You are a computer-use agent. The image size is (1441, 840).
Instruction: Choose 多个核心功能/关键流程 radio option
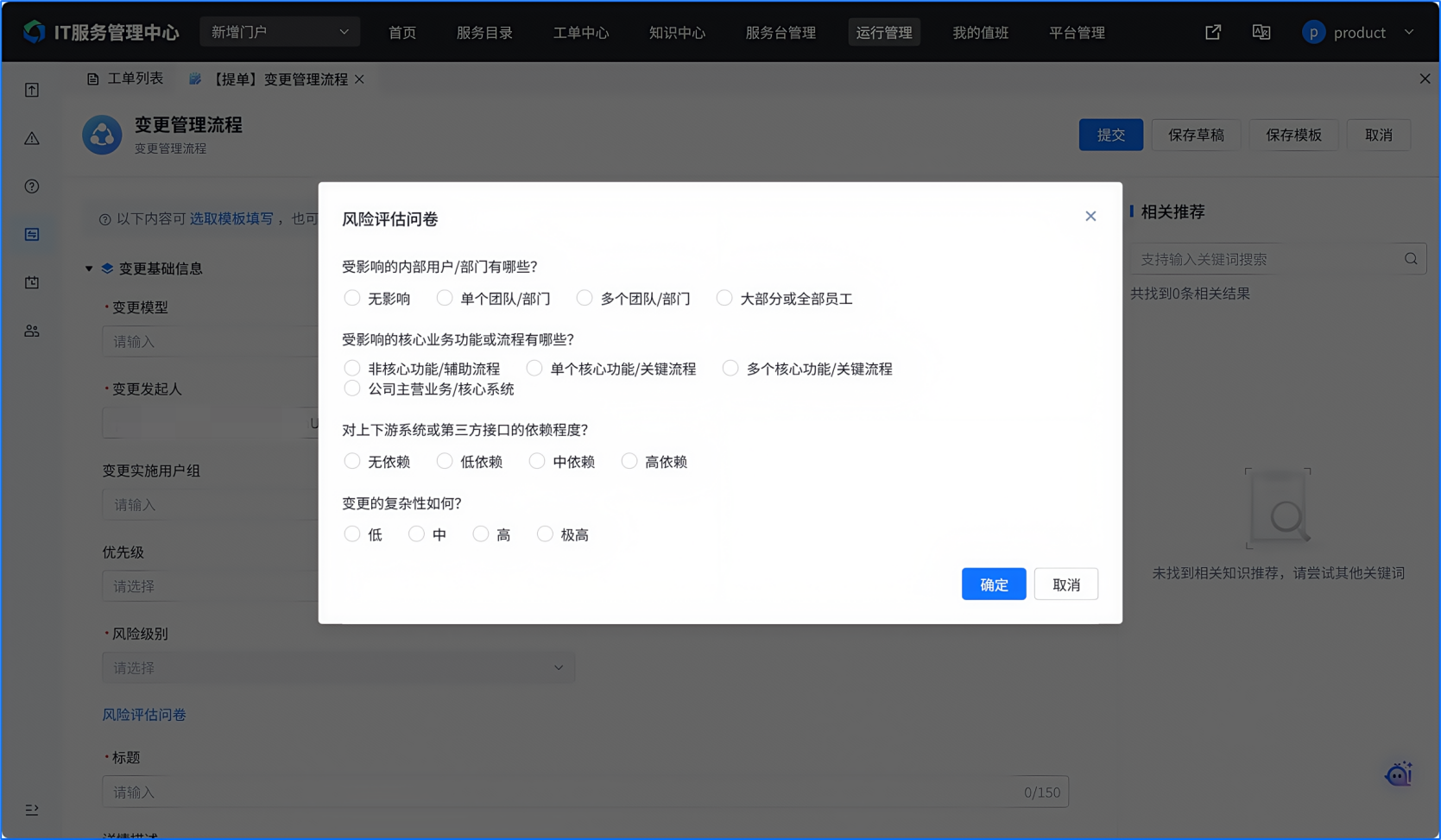click(730, 369)
